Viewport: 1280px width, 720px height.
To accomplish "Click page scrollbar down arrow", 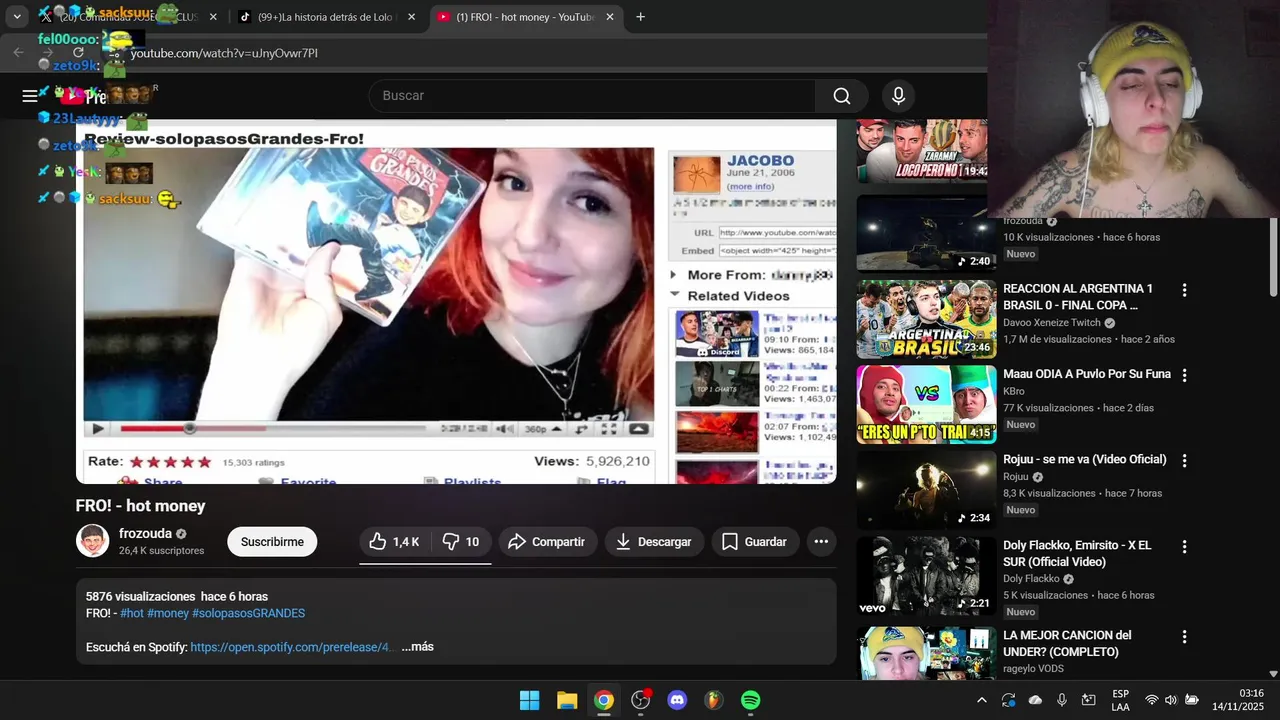I will coord(1273,674).
